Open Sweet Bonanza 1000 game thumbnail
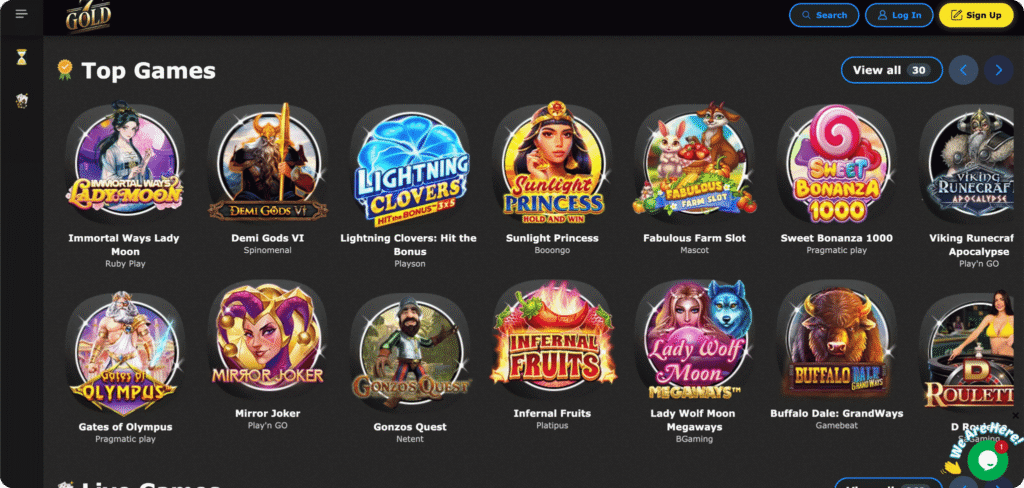The image size is (1024, 488). 837,163
